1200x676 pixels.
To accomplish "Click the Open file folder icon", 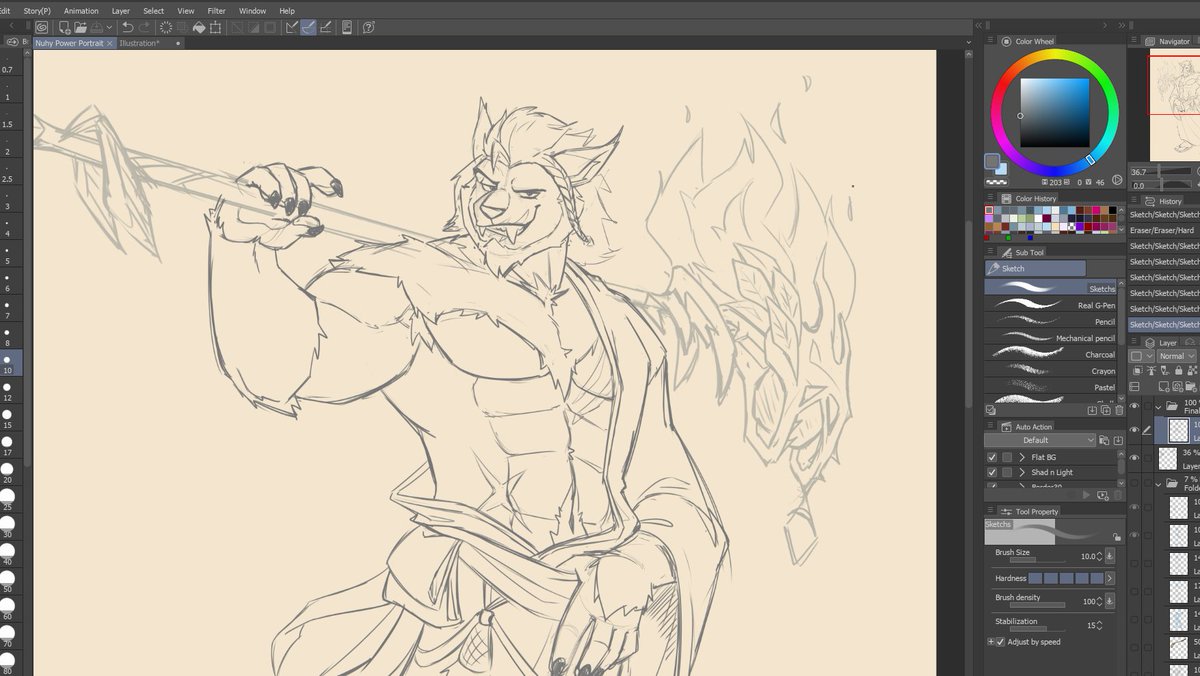I will [x=80, y=27].
